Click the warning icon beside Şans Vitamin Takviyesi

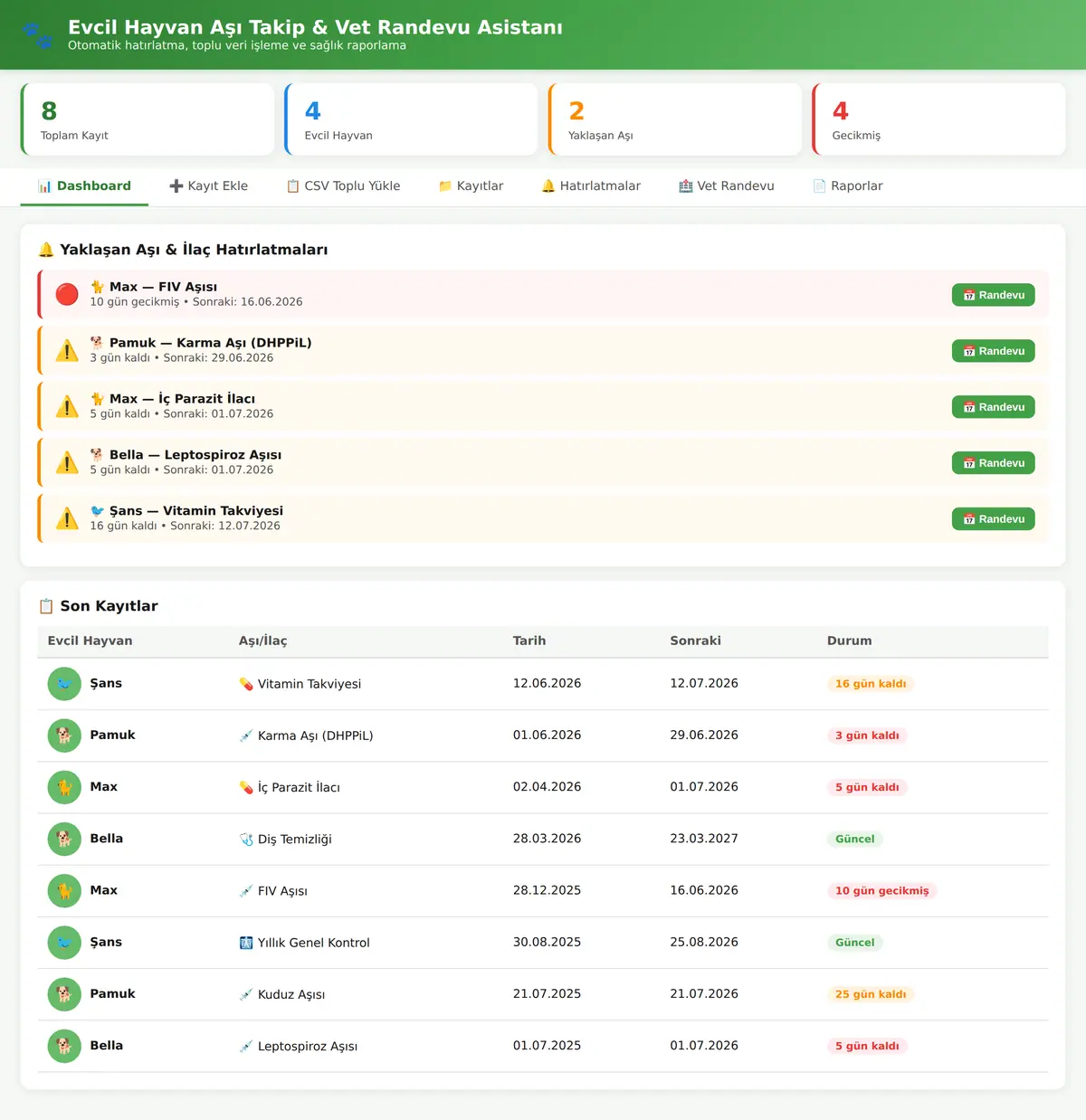(x=67, y=518)
